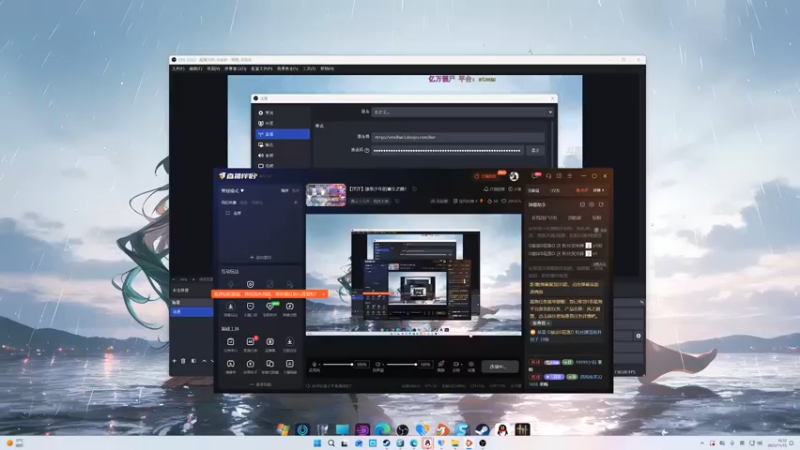Select the Output category in OBS settings
Viewport: 800px width, 450px height.
(282, 145)
